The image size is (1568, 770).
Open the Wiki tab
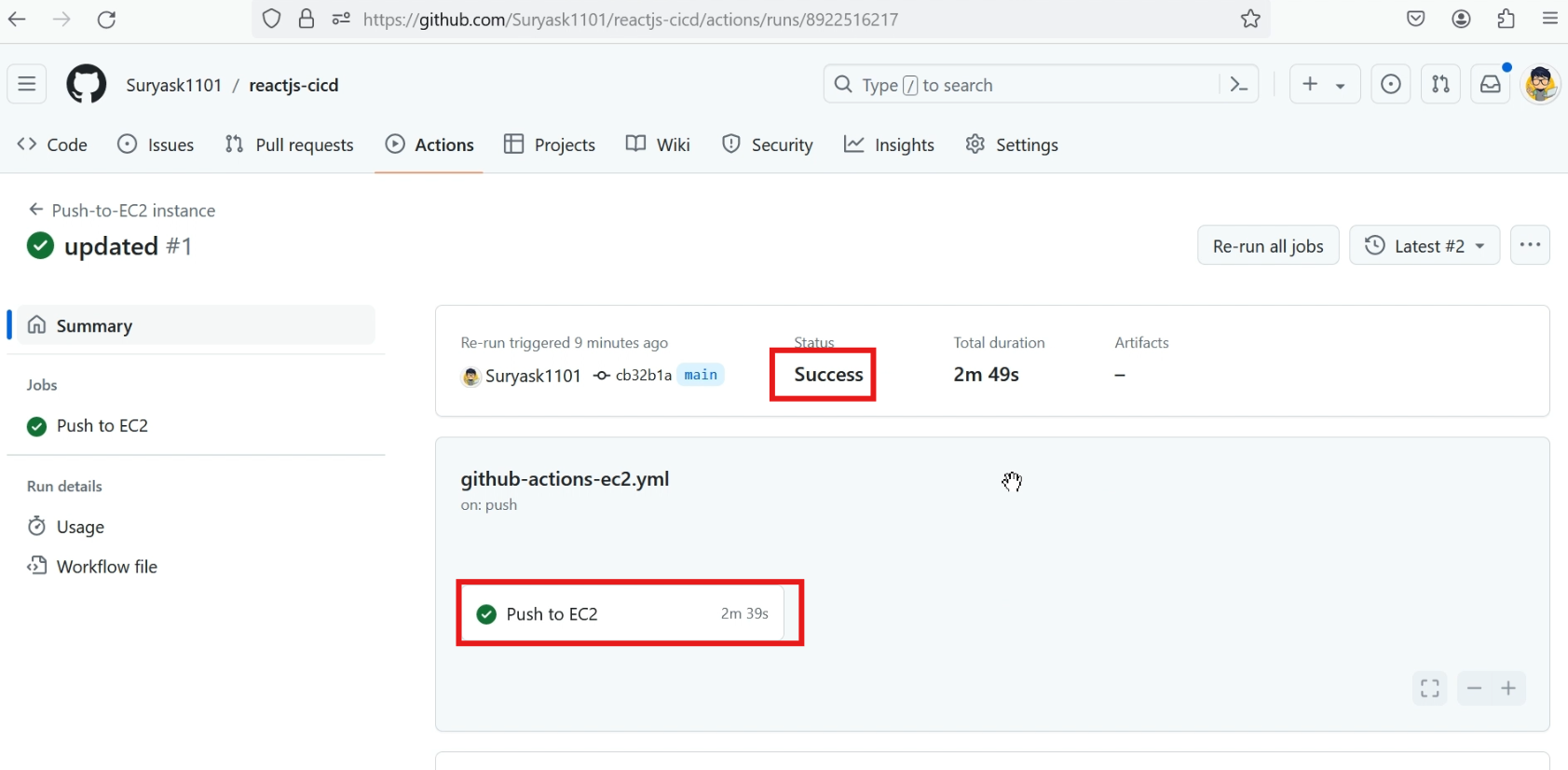point(658,144)
